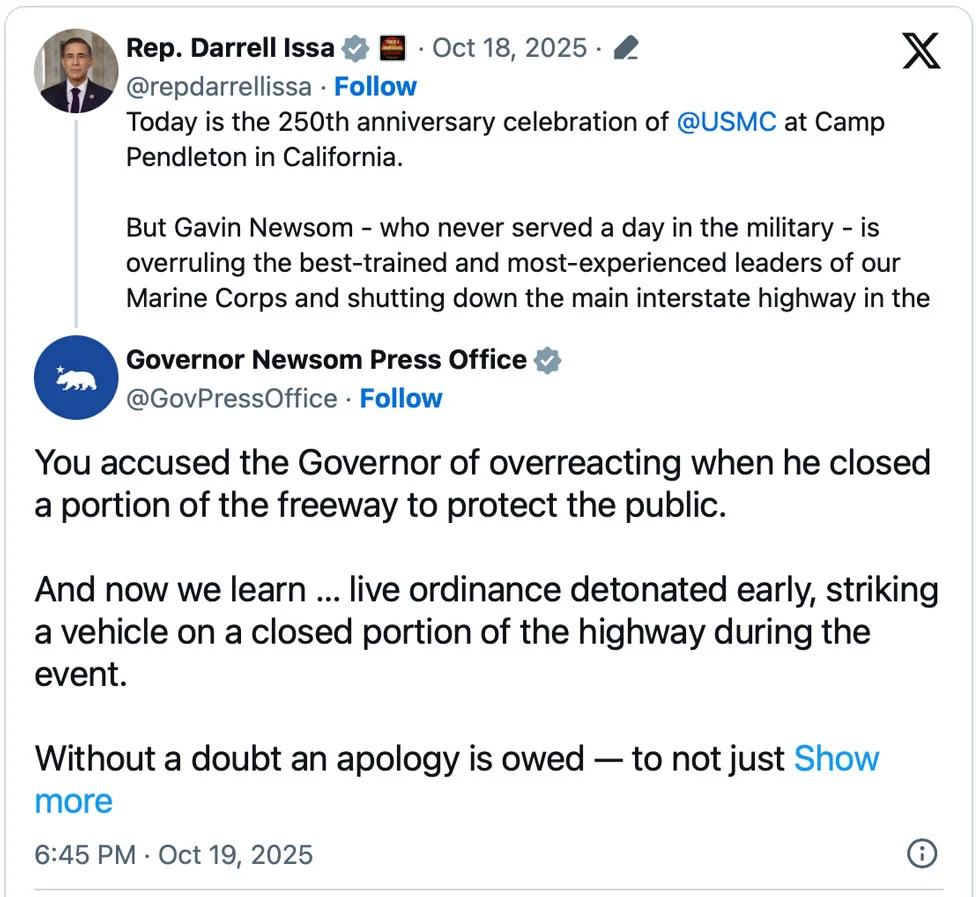Image resolution: width=980 pixels, height=897 pixels.
Task: Open the info circle icon at bottom right
Action: (921, 854)
